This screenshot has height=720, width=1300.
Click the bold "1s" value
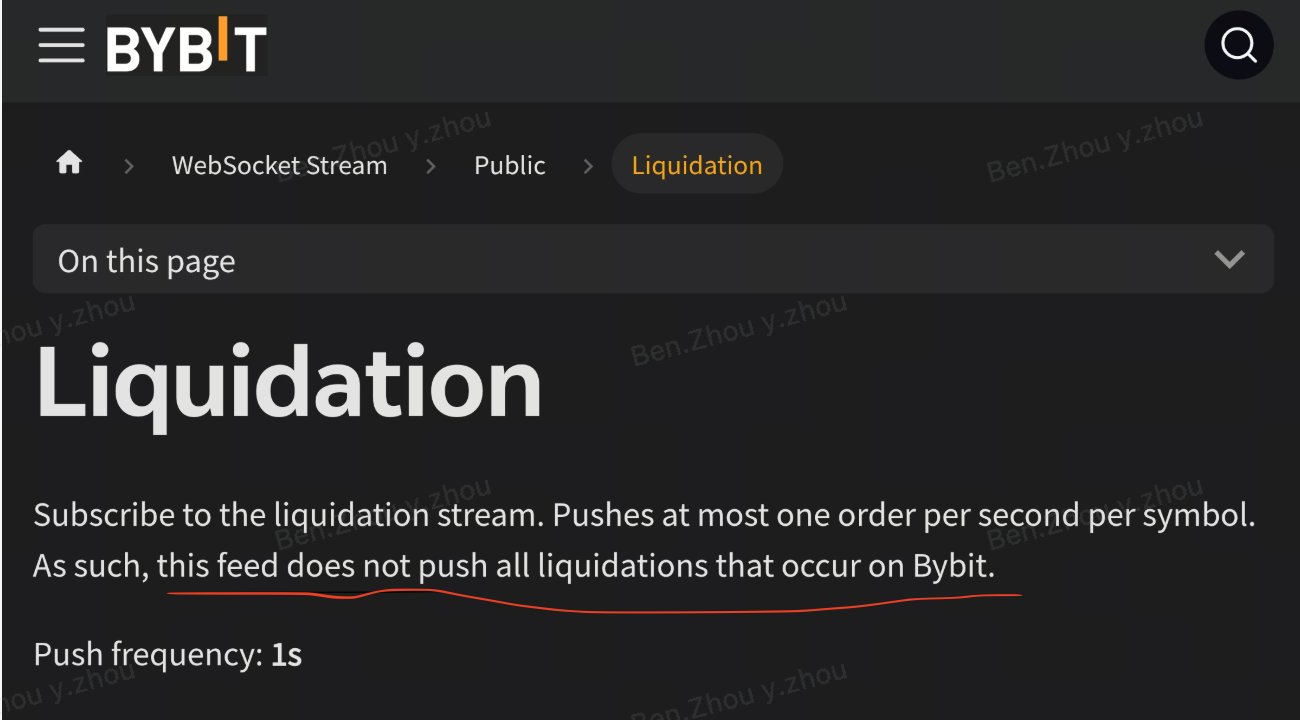[287, 655]
